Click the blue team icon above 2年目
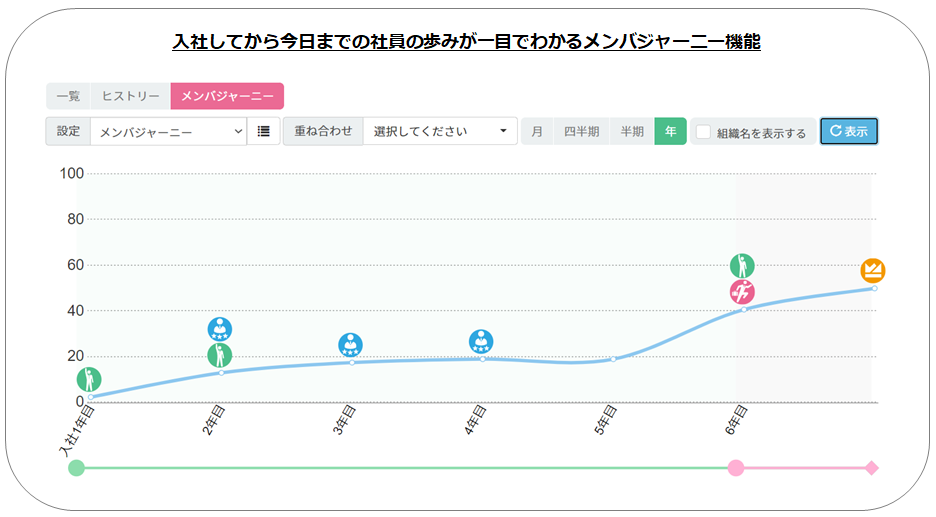Viewport: 936px width, 517px height. click(x=220, y=329)
